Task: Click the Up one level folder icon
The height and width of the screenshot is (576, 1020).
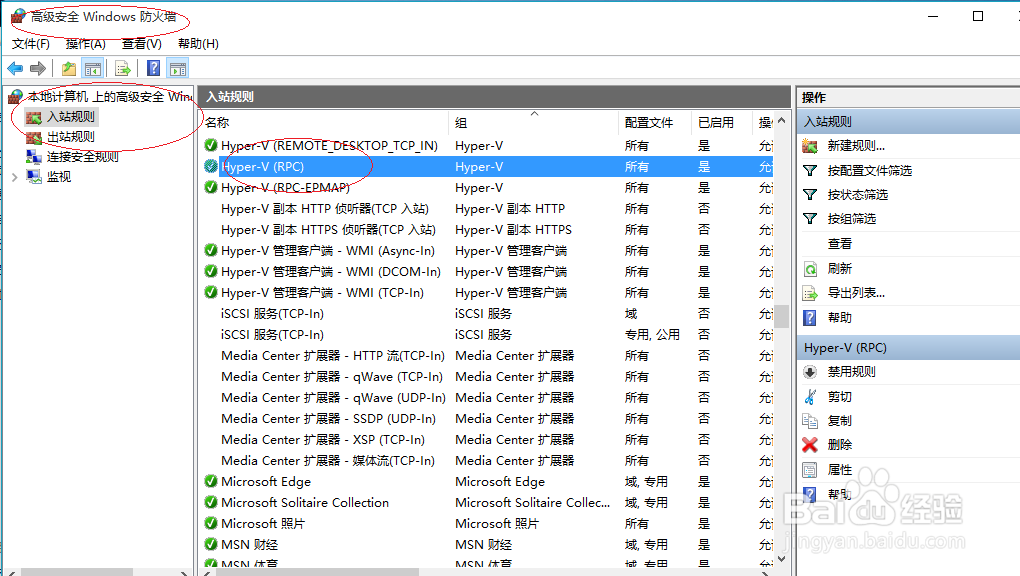Action: (68, 68)
